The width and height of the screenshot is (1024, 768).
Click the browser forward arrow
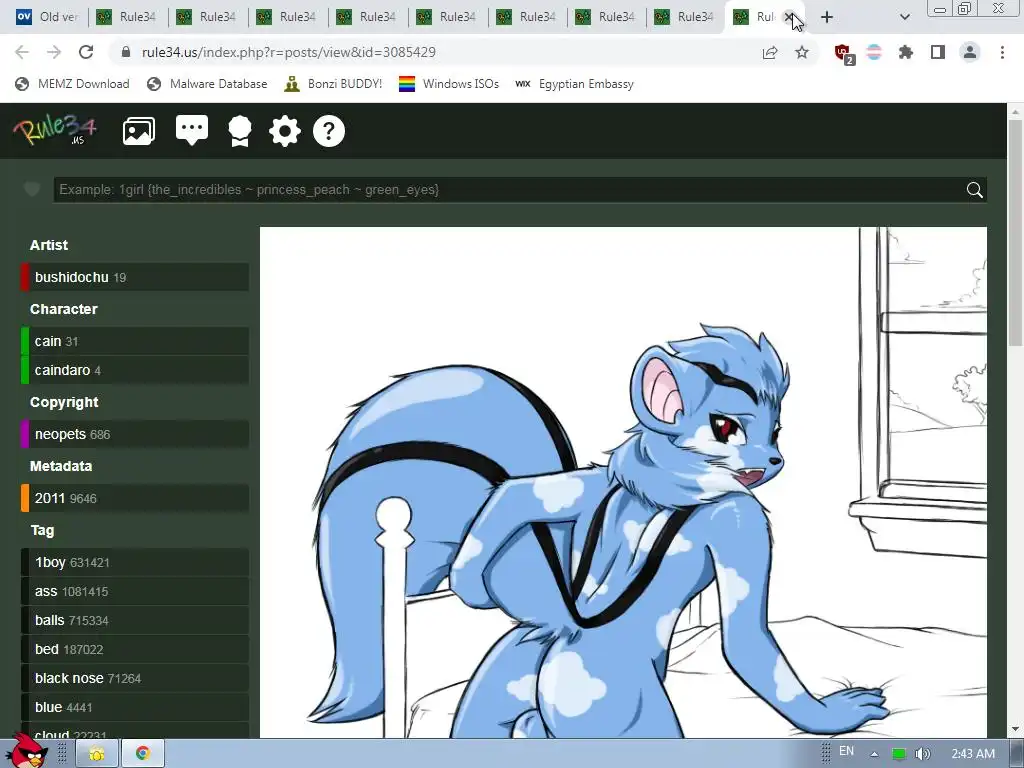coord(54,52)
